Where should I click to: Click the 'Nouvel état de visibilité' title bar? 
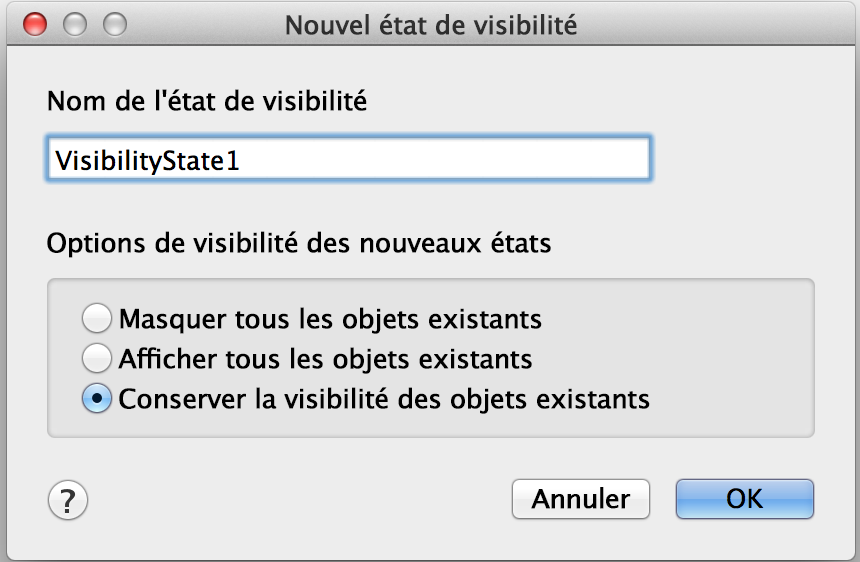431,24
